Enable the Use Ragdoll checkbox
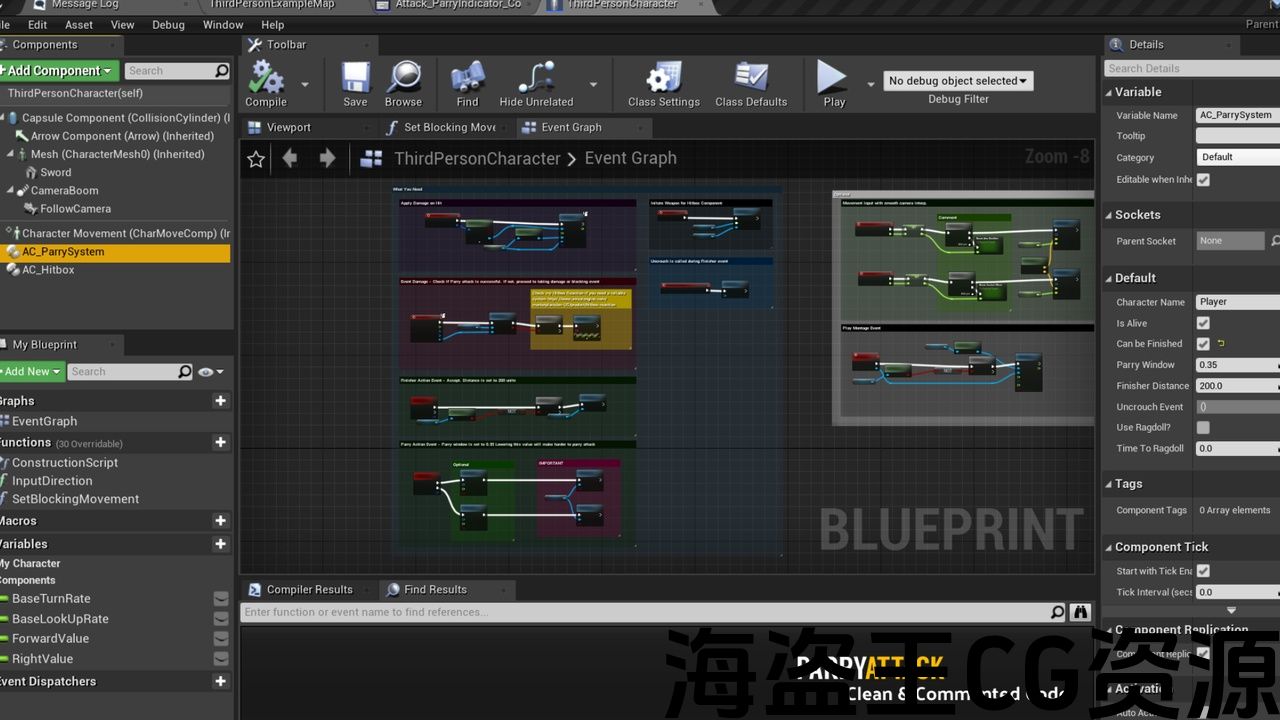 (x=1203, y=428)
